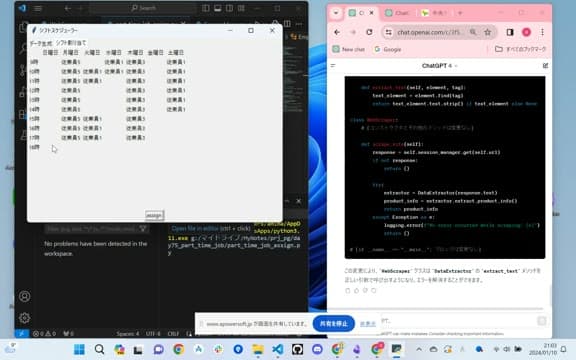Open Windows taskbar search
This screenshot has width=576, height=360.
[x=99, y=349]
